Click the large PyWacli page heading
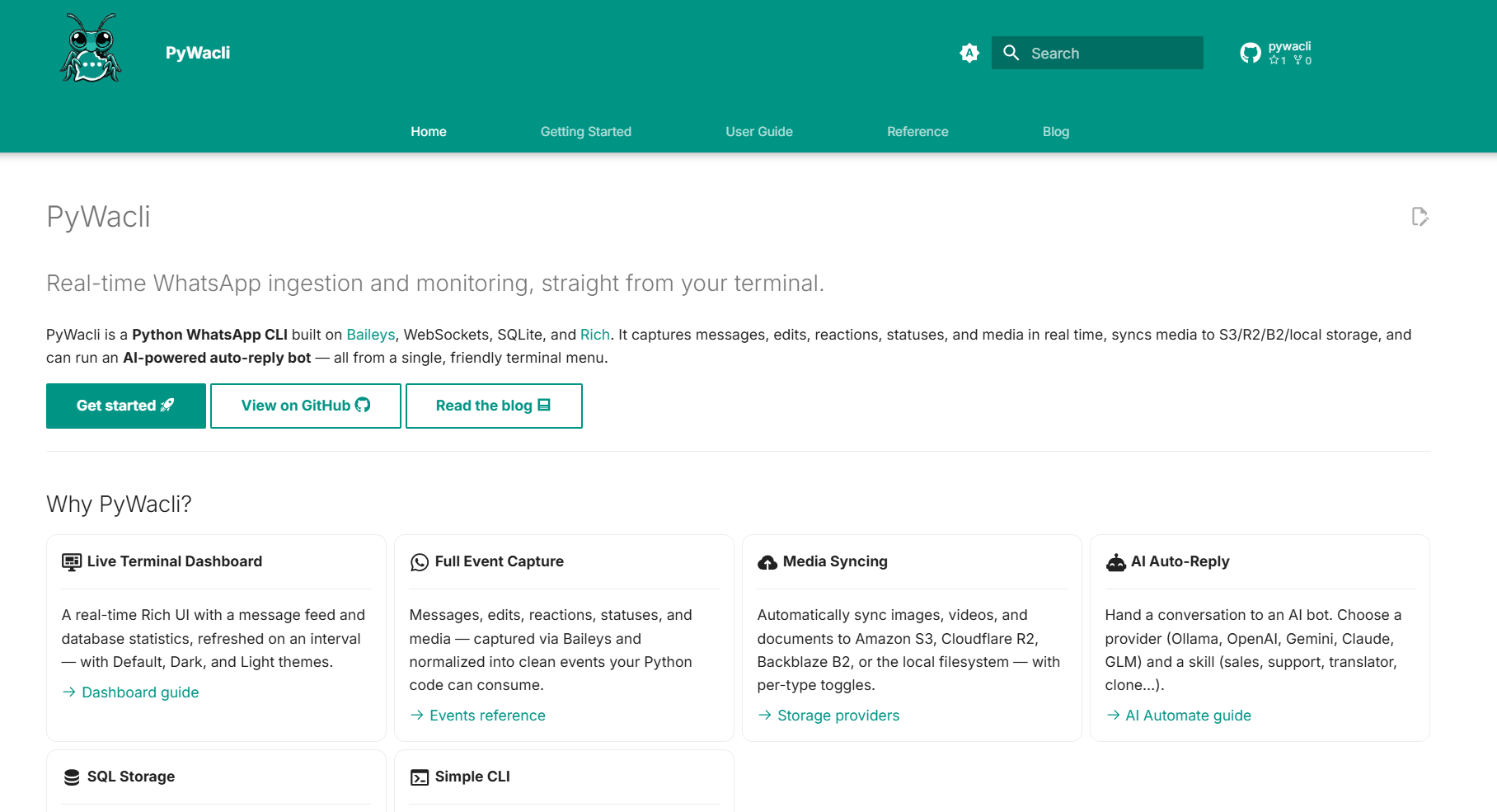This screenshot has width=1497, height=812. [x=98, y=217]
